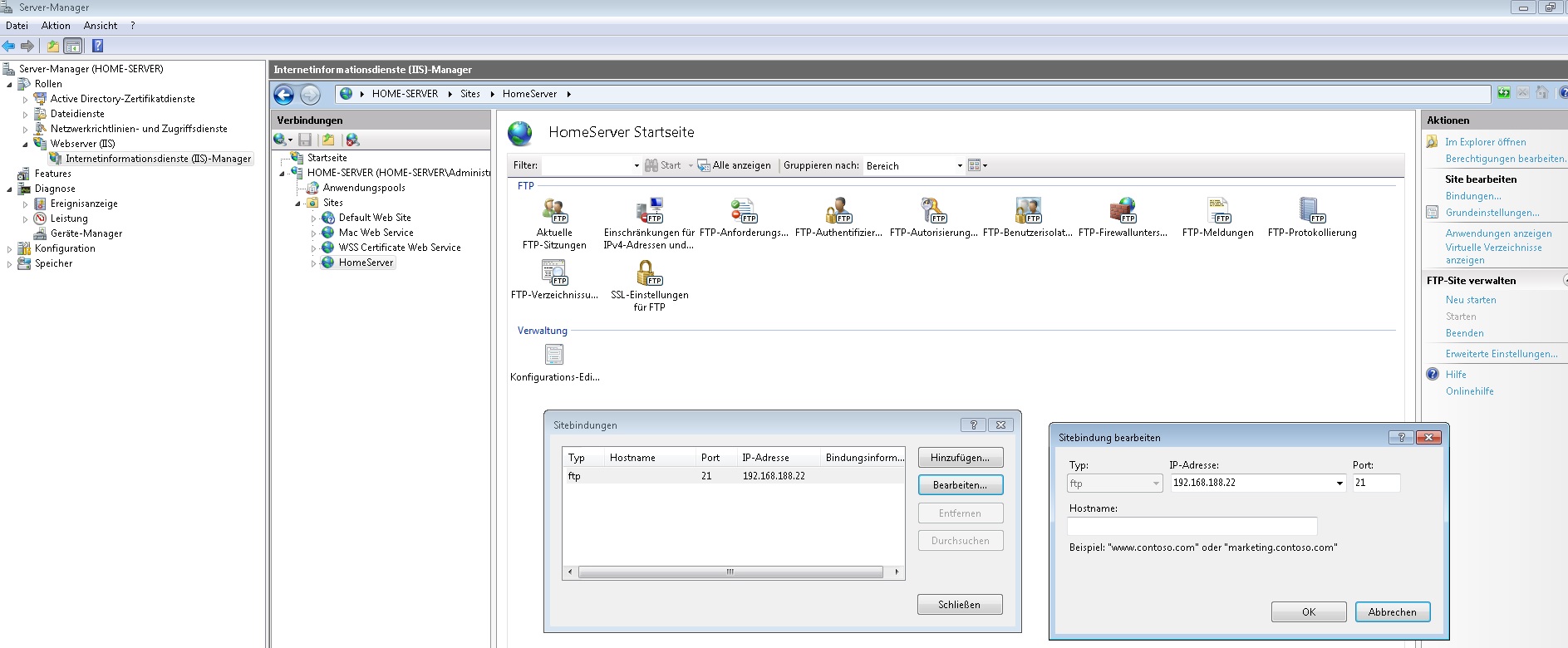The height and width of the screenshot is (648, 1568).
Task: Open FTP-Meldungen icon
Action: tap(1218, 210)
